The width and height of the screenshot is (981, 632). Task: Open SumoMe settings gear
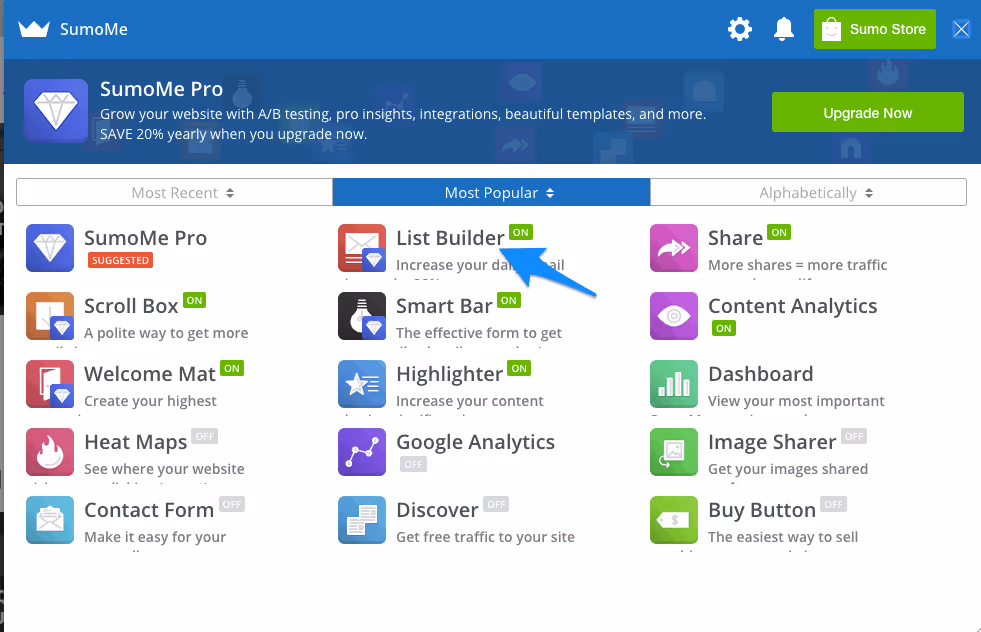tap(739, 29)
